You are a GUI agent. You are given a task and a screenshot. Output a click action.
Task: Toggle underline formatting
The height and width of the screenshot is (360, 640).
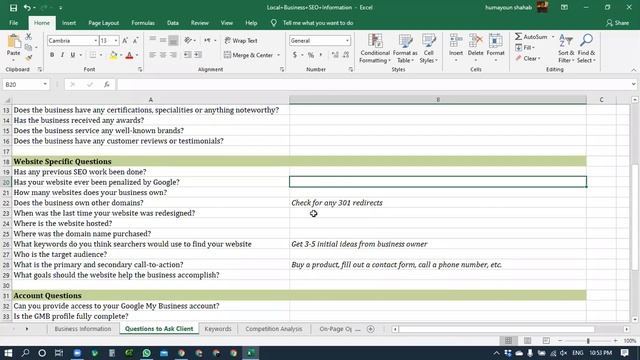[73, 55]
